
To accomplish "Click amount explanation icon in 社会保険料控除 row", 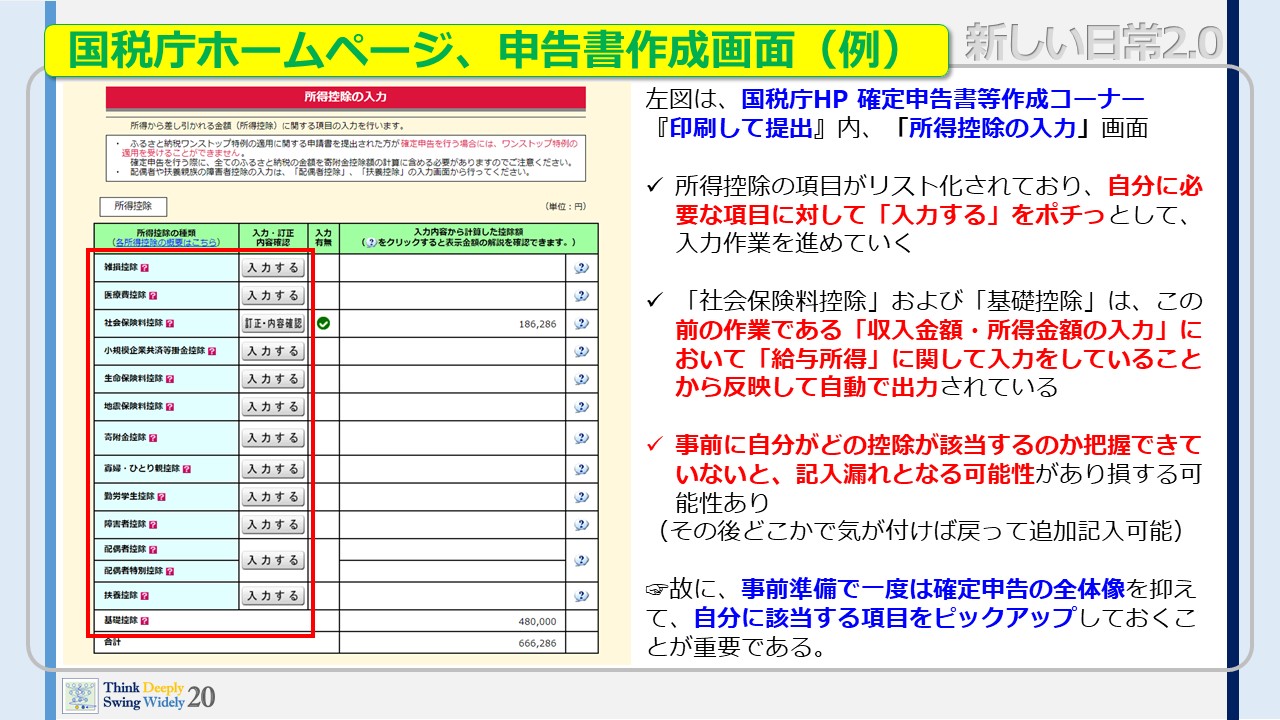I will click(582, 324).
